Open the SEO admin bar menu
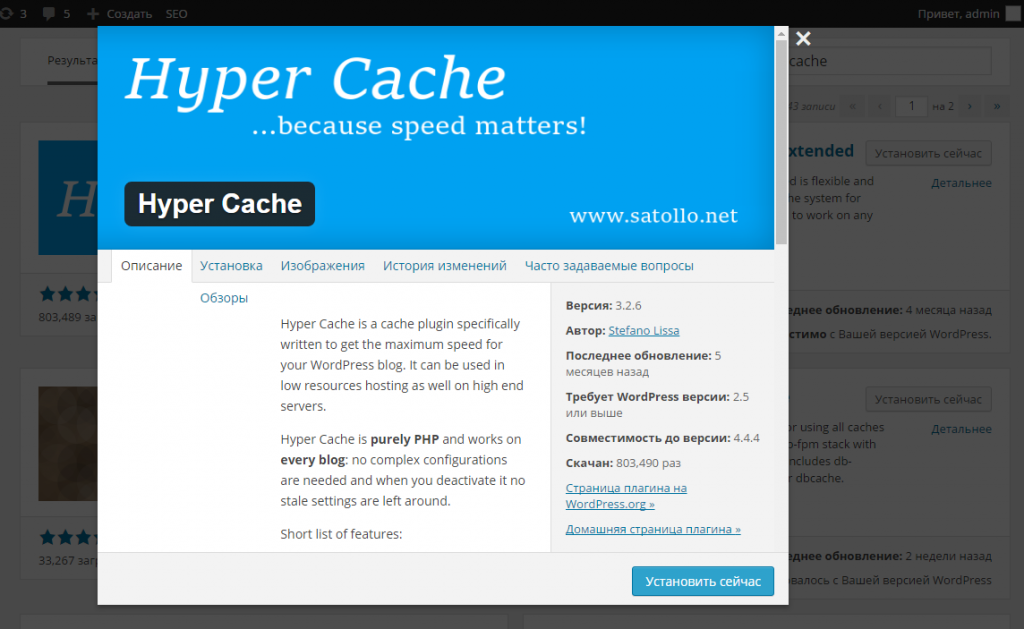 (x=176, y=14)
